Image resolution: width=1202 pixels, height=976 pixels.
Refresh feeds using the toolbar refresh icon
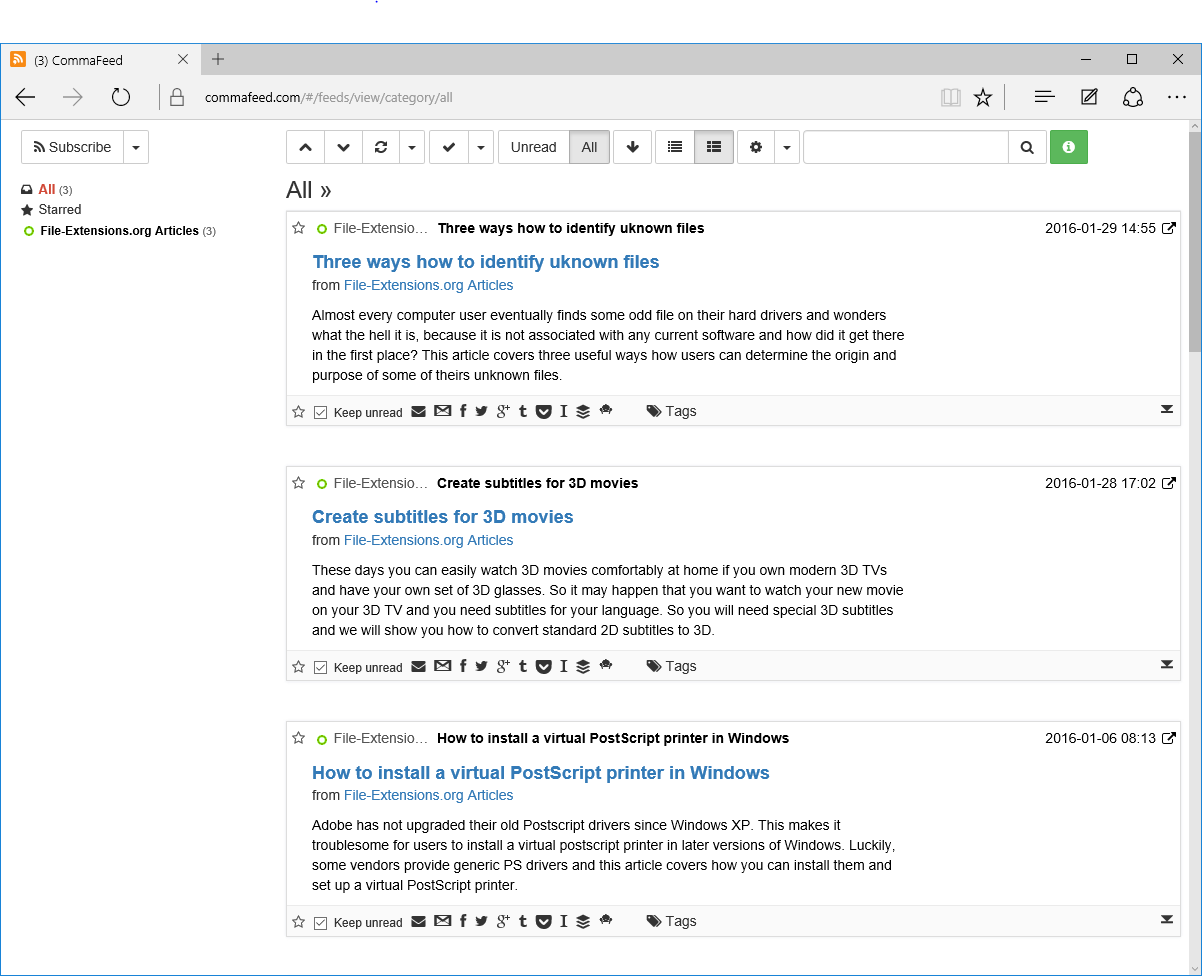coord(381,147)
